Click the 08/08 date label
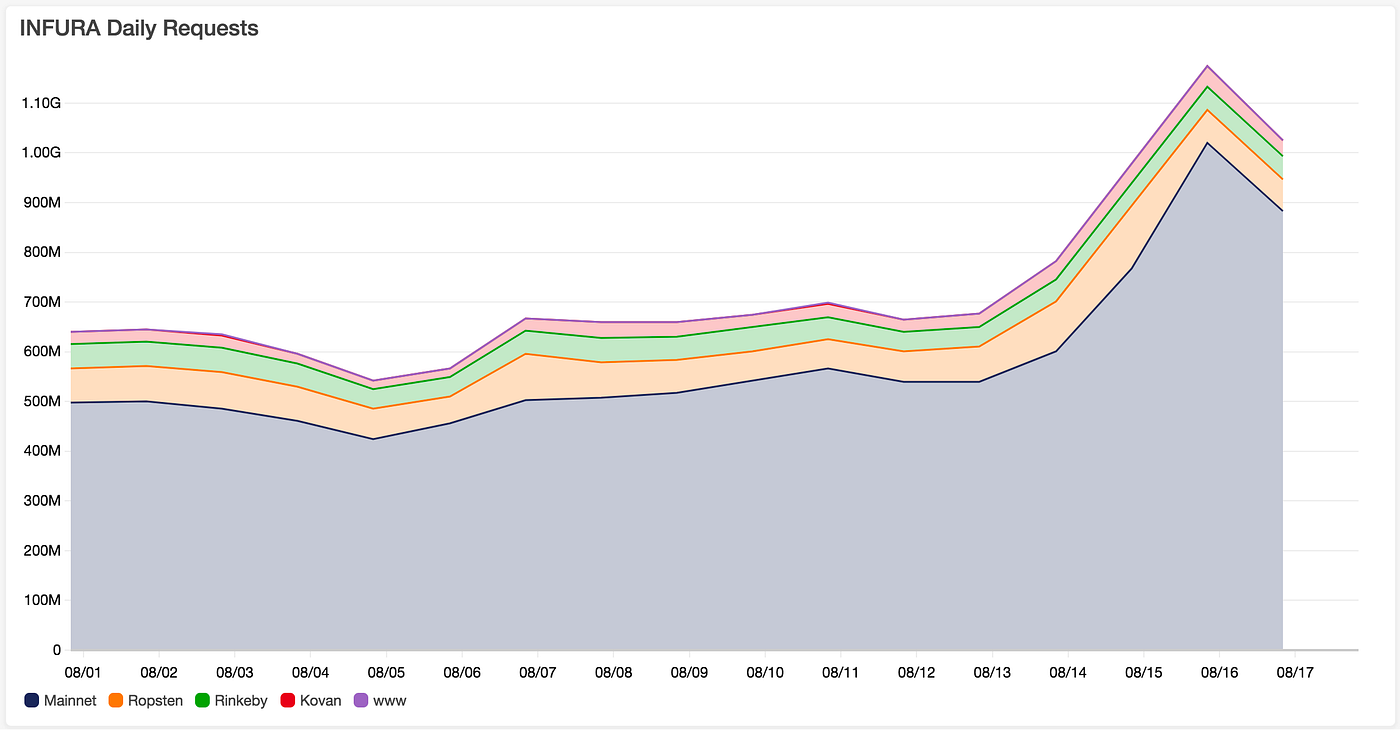This screenshot has width=1400, height=732. (613, 672)
